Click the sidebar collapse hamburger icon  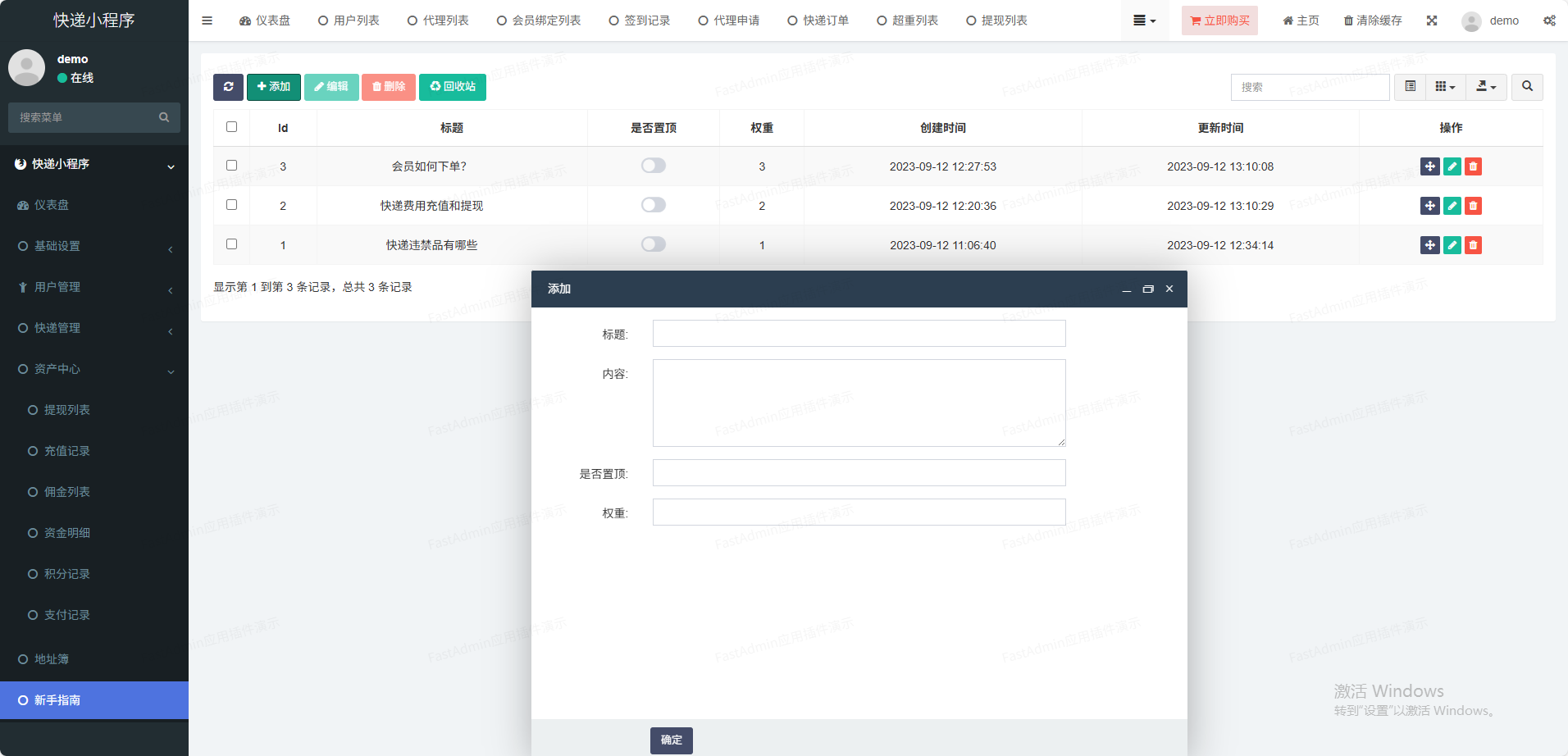pyautogui.click(x=207, y=20)
